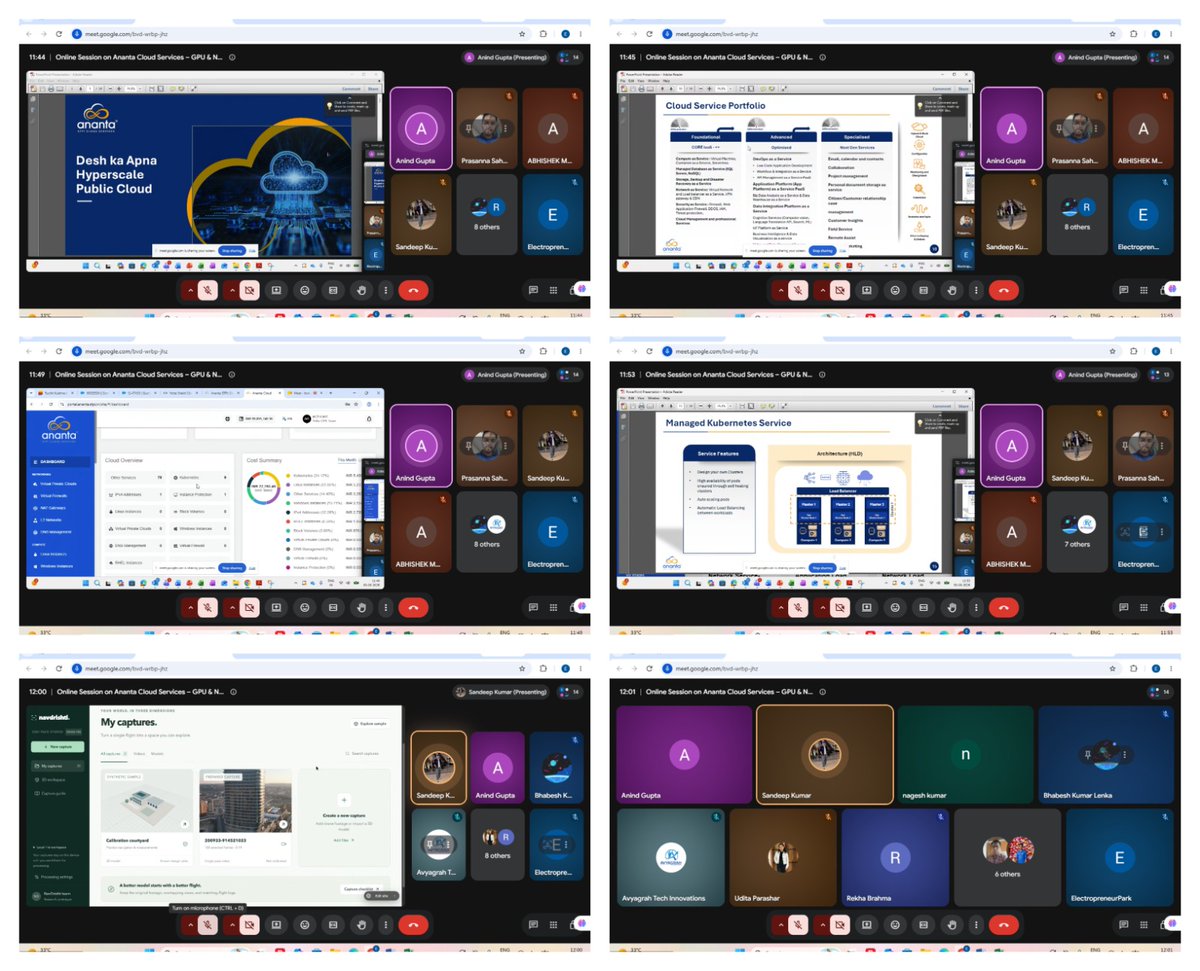Screen dimensions: 1200x971
Task: Click Stop sharing in Cloud Service Portfolio slide
Action: (x=821, y=251)
